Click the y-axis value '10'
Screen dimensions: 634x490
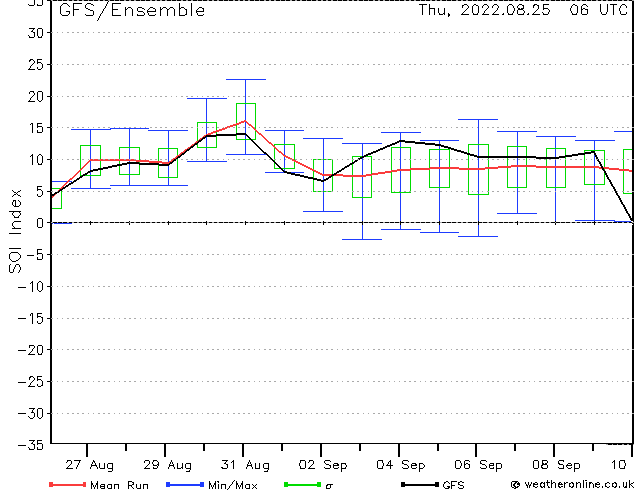[35, 160]
